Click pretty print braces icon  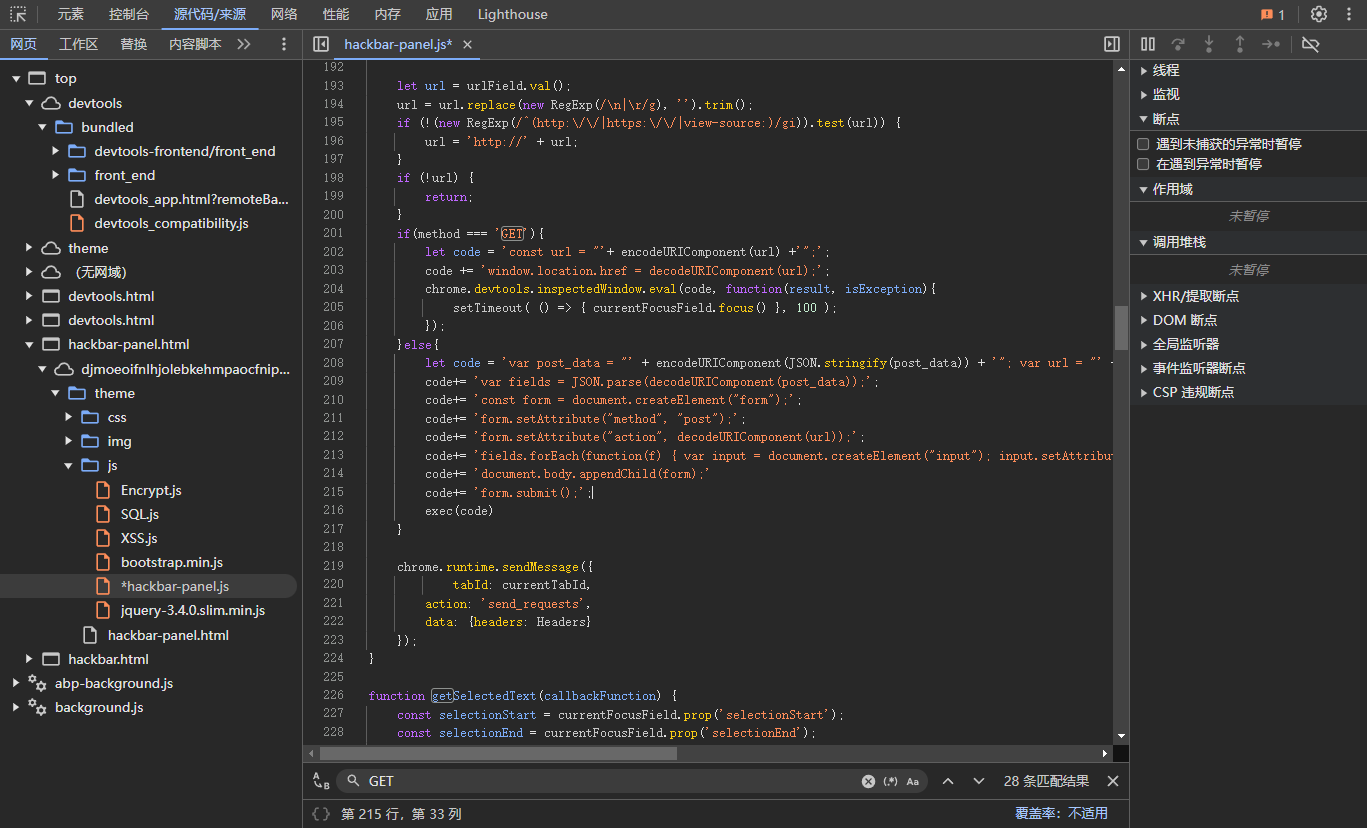point(320,813)
